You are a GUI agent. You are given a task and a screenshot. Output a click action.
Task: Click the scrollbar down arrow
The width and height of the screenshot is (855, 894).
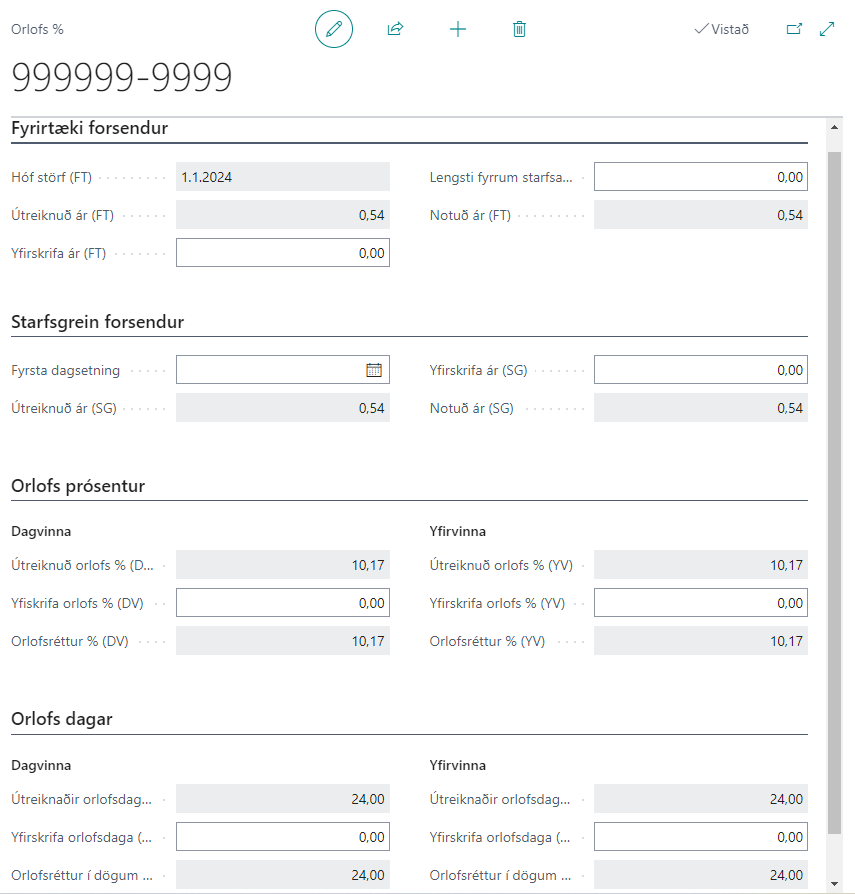(834, 884)
